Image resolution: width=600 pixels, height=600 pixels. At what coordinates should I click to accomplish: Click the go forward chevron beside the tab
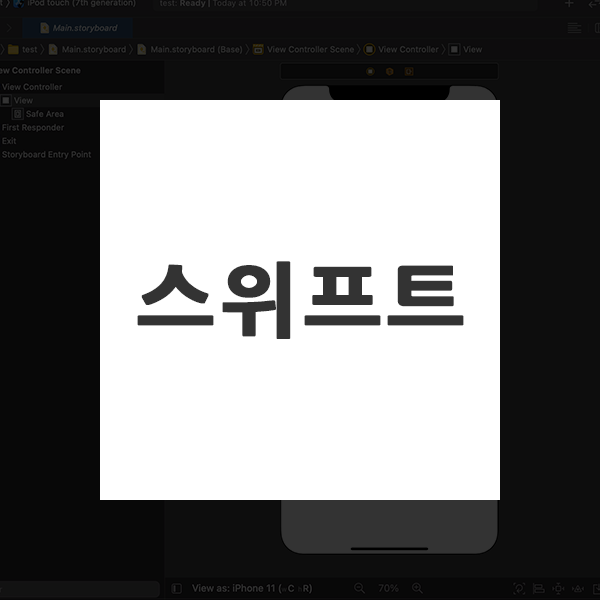[8, 28]
